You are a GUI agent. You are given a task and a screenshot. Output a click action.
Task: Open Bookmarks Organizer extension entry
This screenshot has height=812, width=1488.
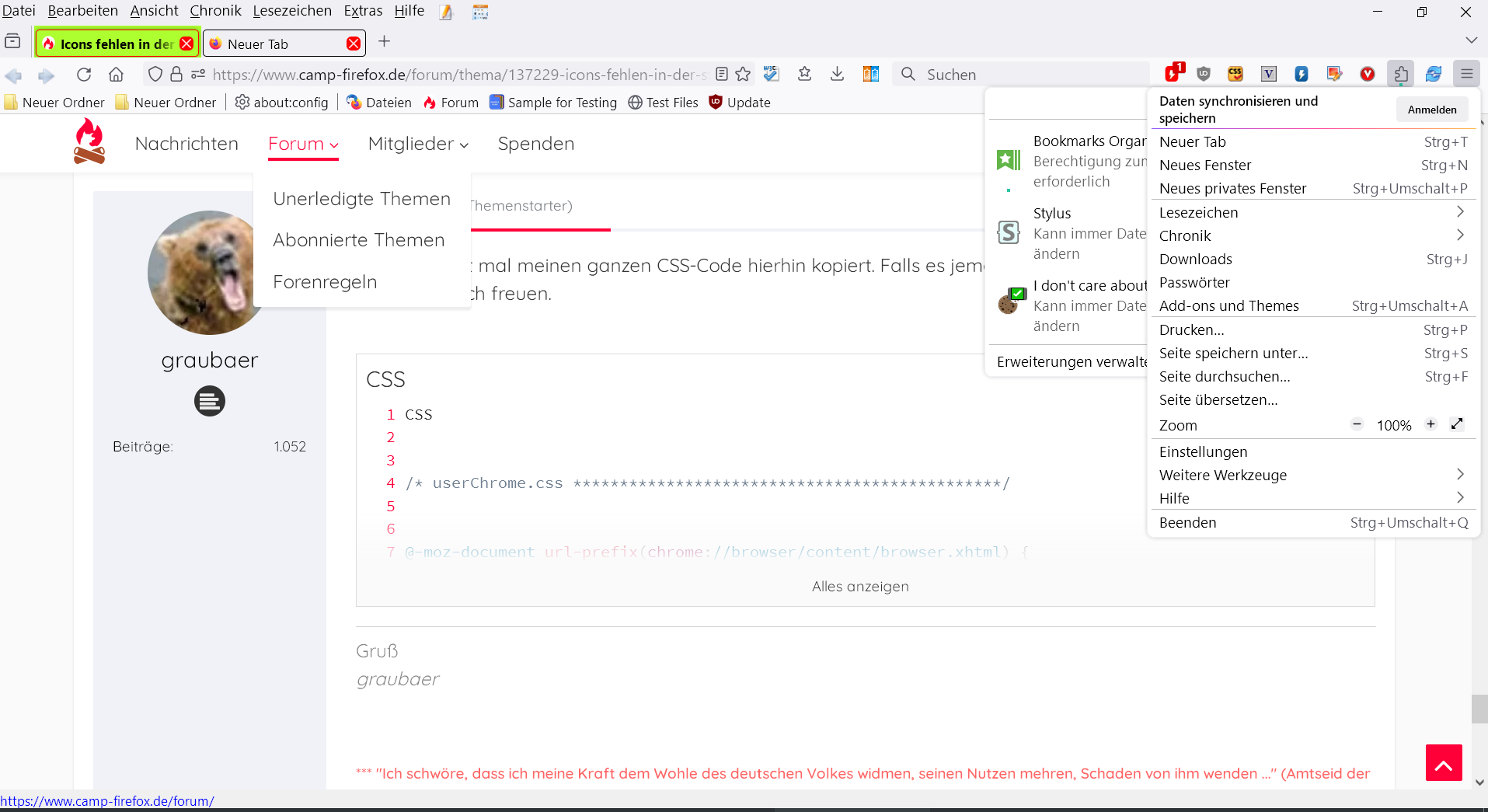1067,161
